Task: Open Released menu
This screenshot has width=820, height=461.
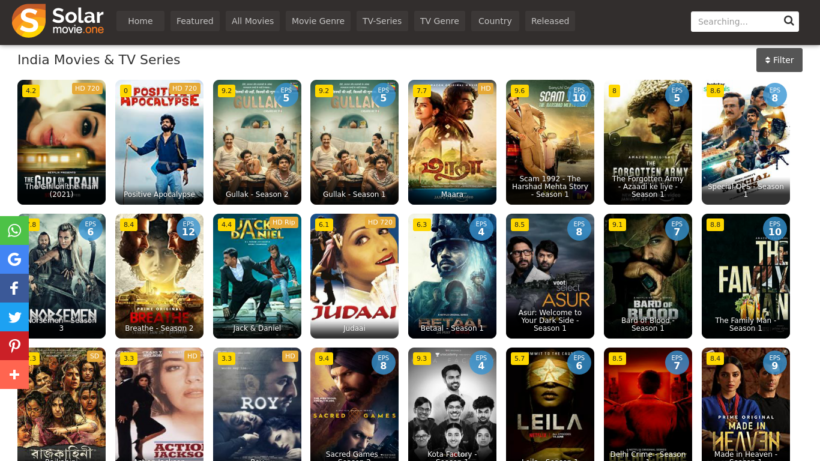Action: coord(550,21)
